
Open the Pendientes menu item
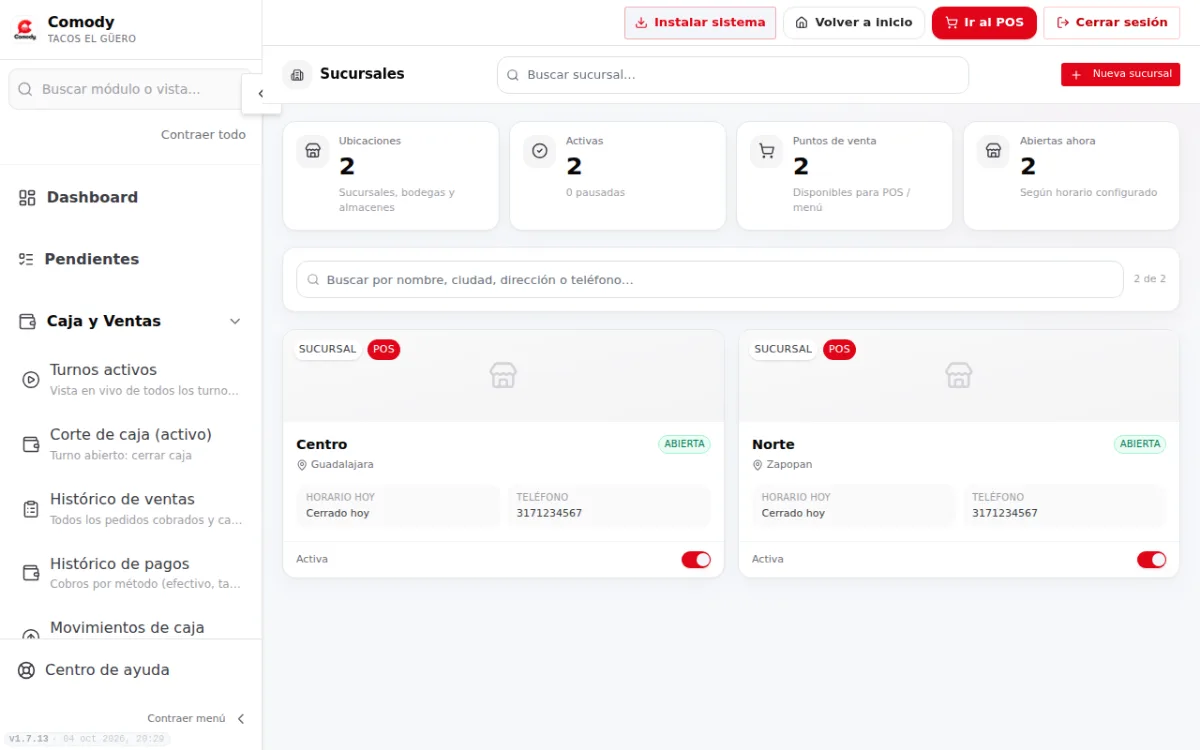[130, 259]
